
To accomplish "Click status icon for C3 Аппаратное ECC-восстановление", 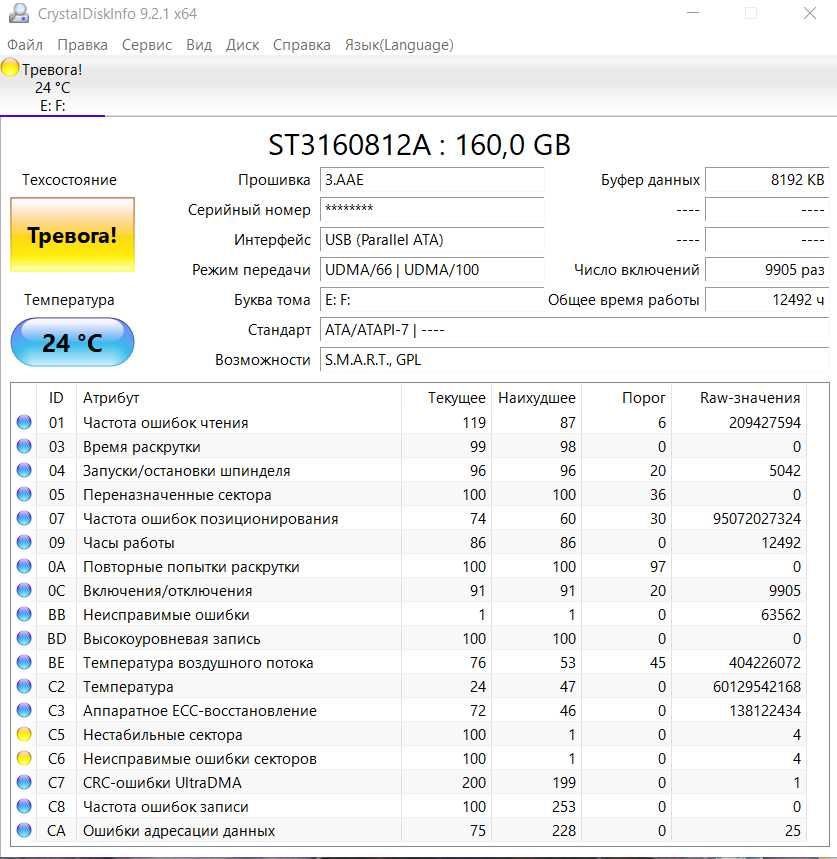I will pyautogui.click(x=24, y=711).
